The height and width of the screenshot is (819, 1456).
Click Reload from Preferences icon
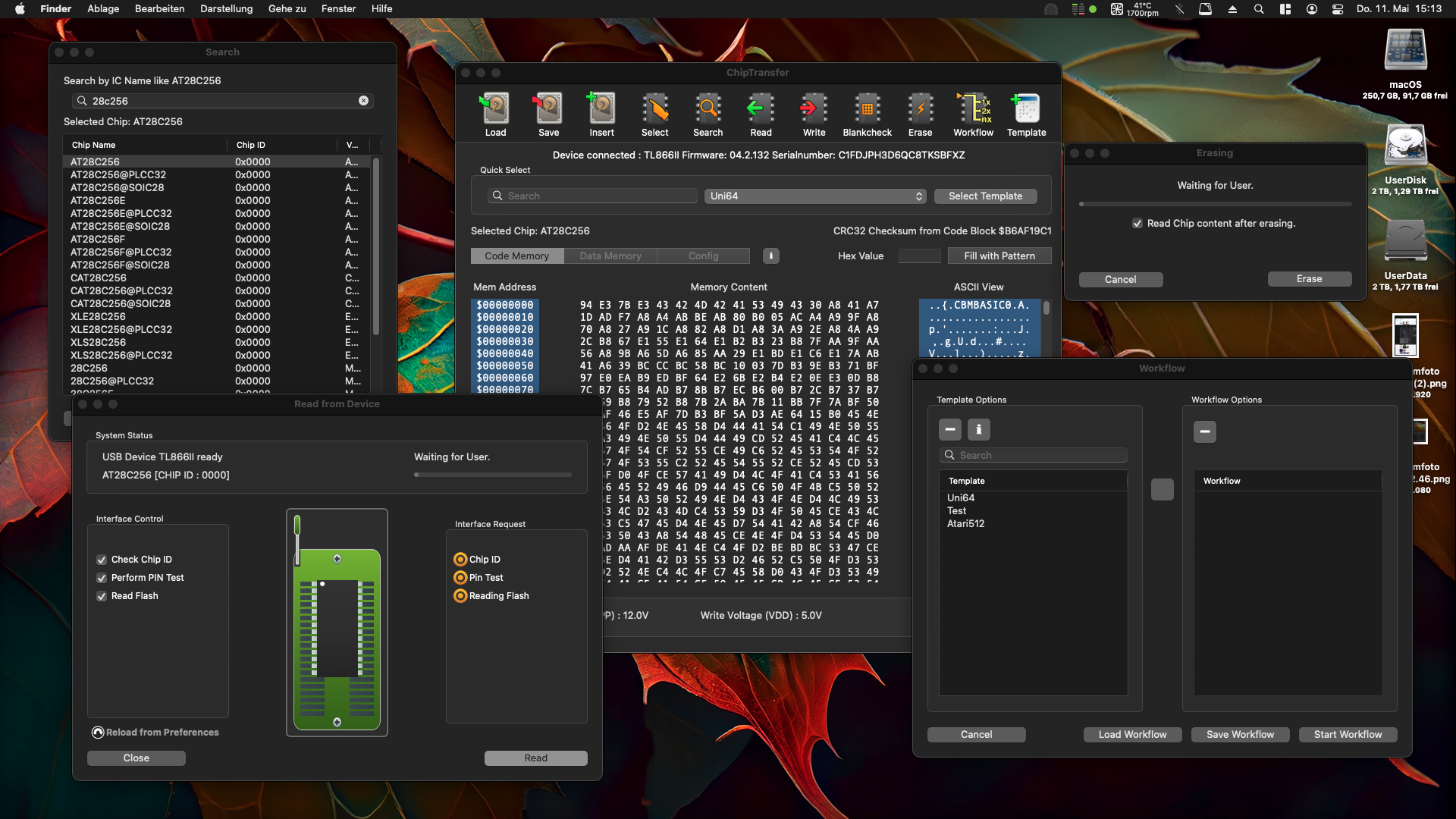[x=98, y=732]
